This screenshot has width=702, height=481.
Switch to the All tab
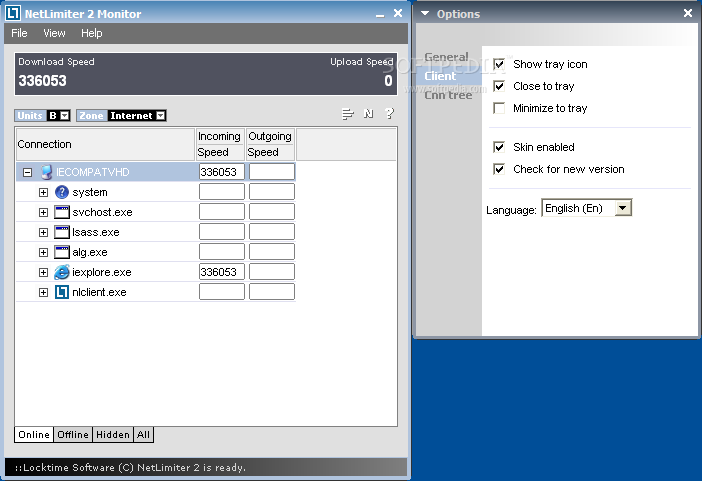point(143,434)
